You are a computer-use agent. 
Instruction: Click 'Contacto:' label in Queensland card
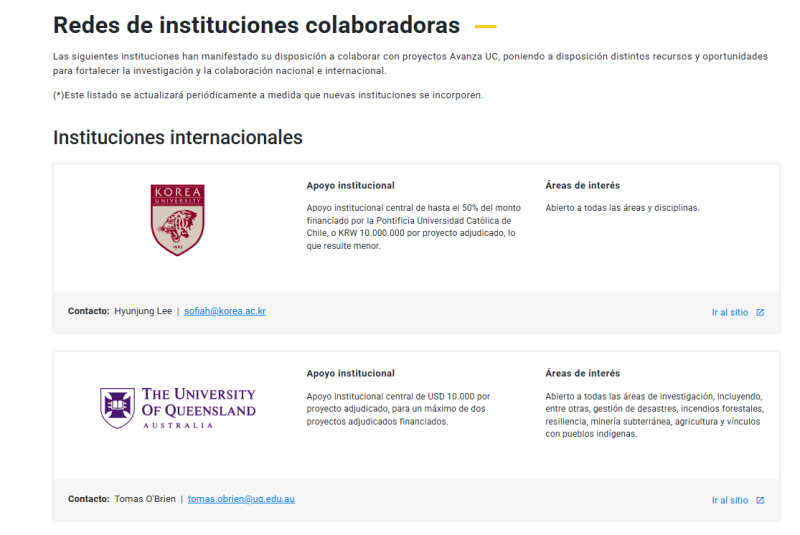89,499
